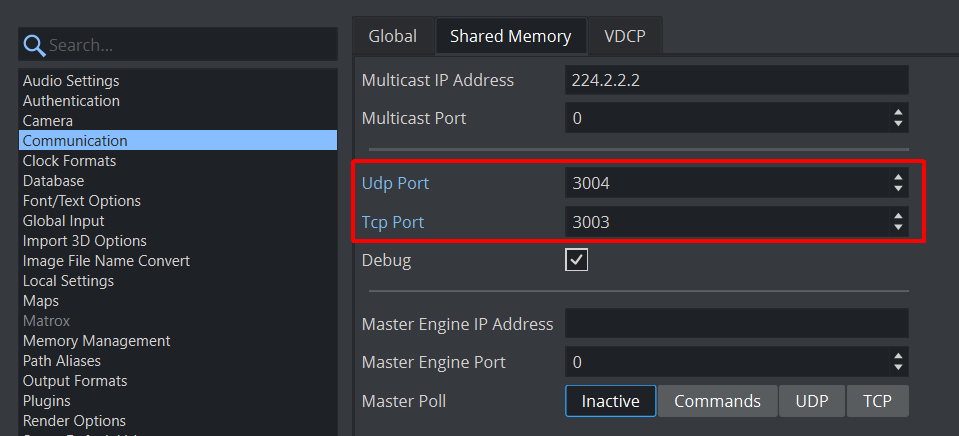Toggle the Debug checkbox
This screenshot has width=959, height=436.
577,260
